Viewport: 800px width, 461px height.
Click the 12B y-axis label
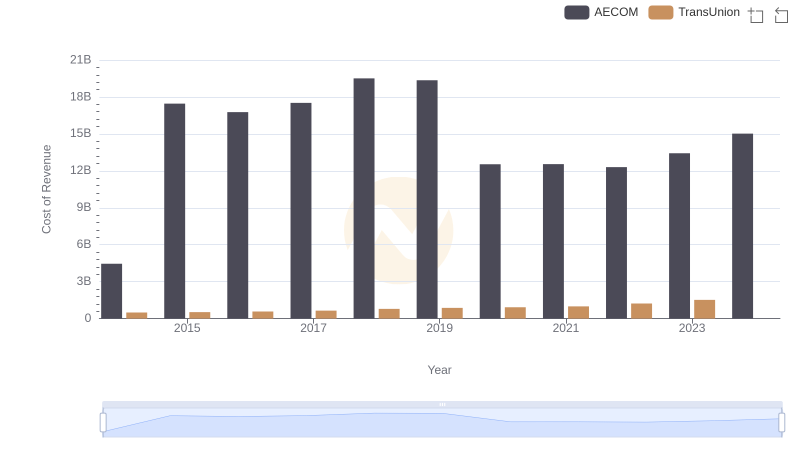click(x=81, y=170)
